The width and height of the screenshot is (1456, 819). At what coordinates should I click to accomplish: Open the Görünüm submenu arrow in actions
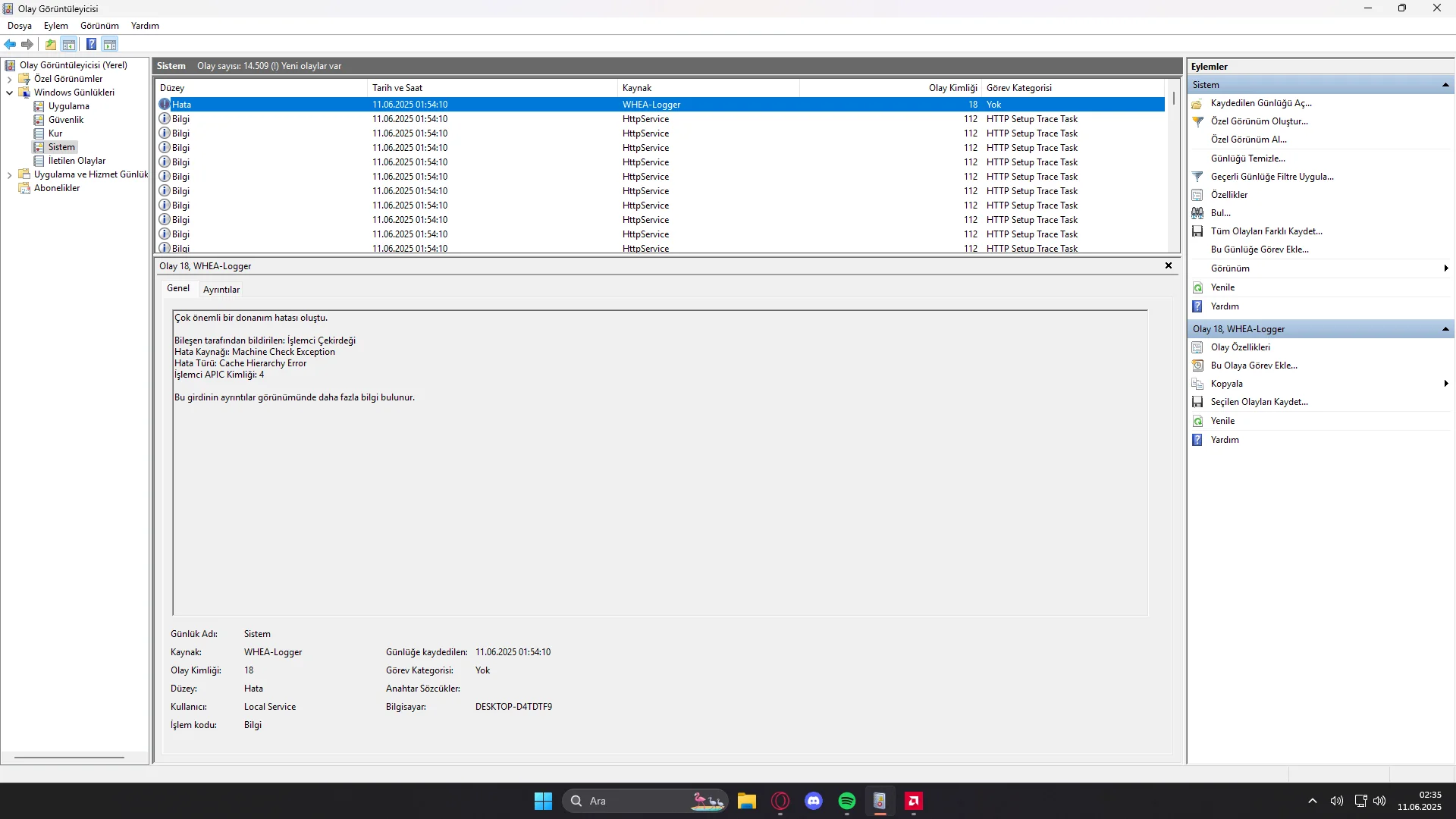(x=1445, y=268)
